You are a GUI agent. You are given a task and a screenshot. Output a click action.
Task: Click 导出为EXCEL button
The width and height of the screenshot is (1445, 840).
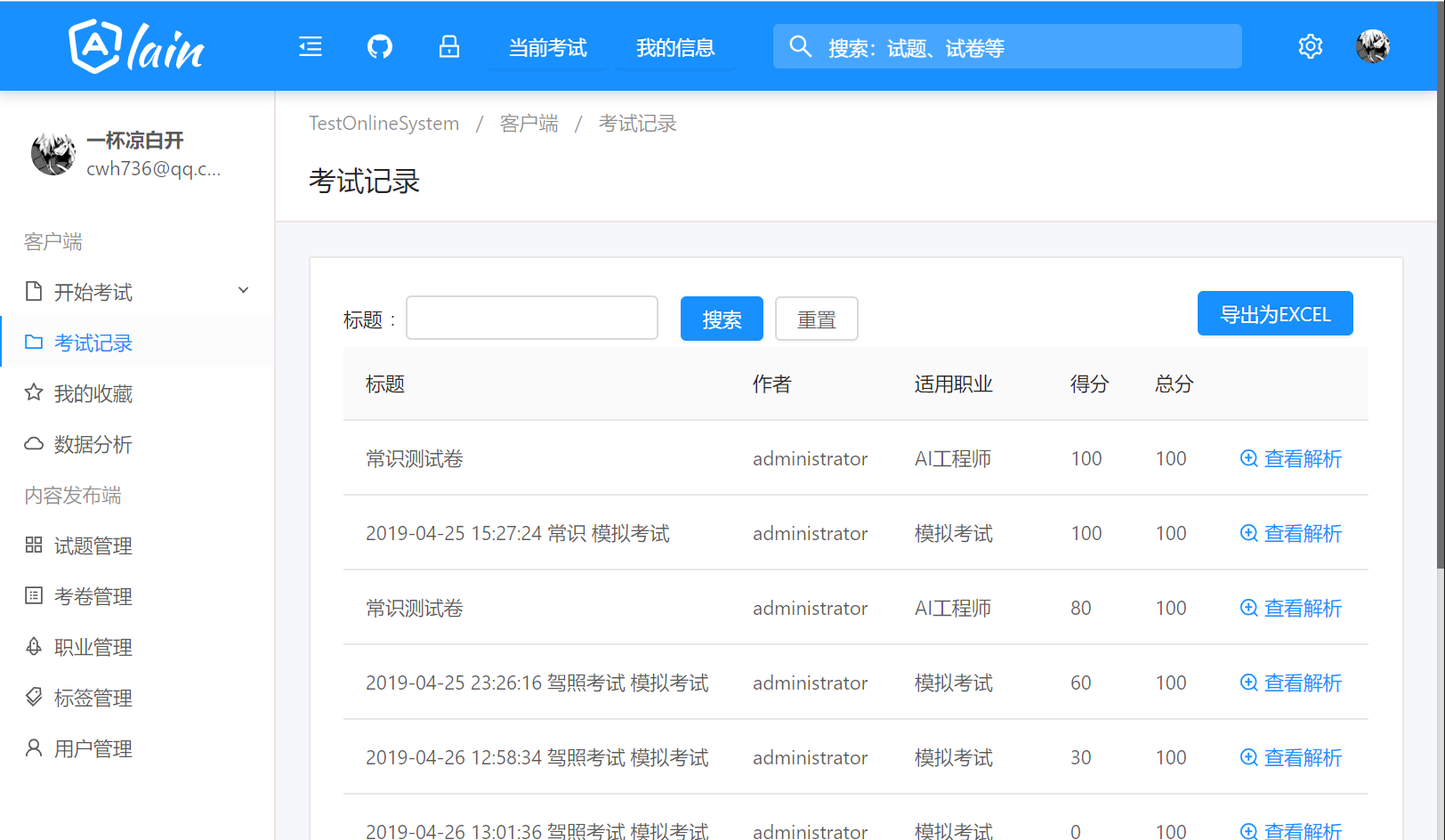[x=1275, y=313]
